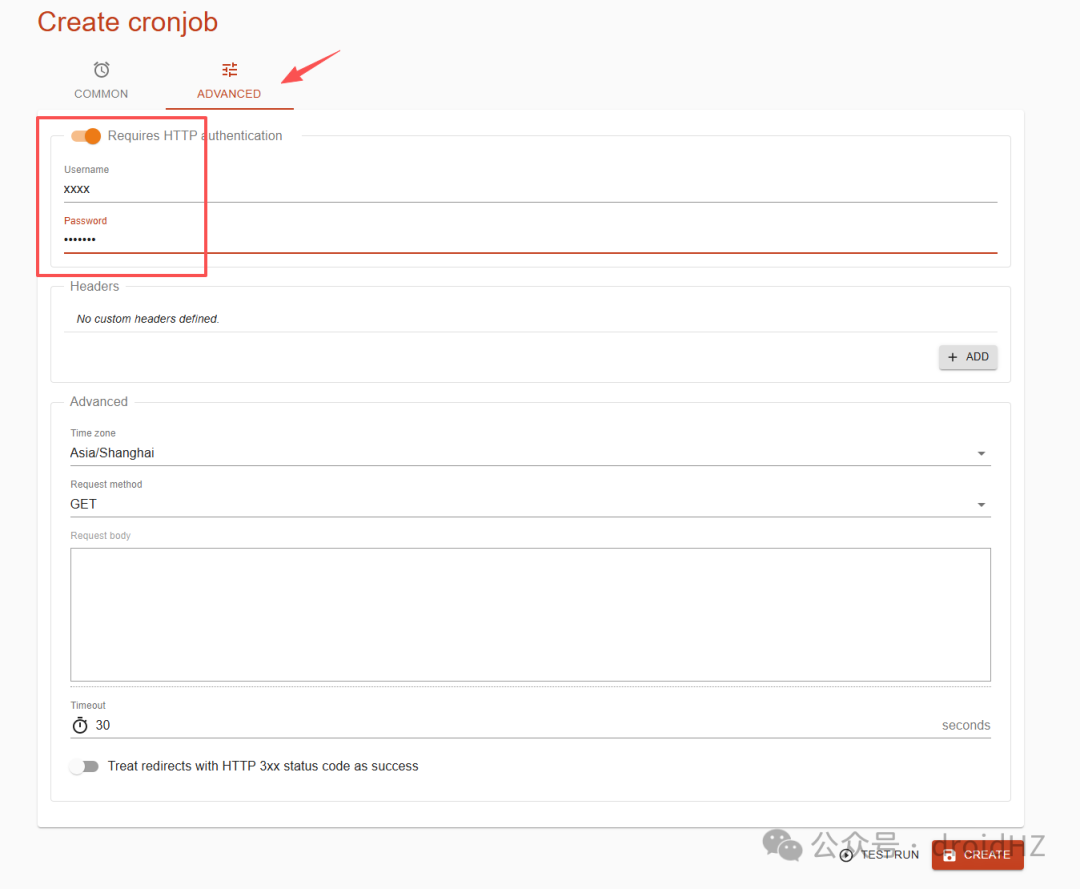Image resolution: width=1080 pixels, height=889 pixels.
Task: Focus the Username input field
Action: 530,189
